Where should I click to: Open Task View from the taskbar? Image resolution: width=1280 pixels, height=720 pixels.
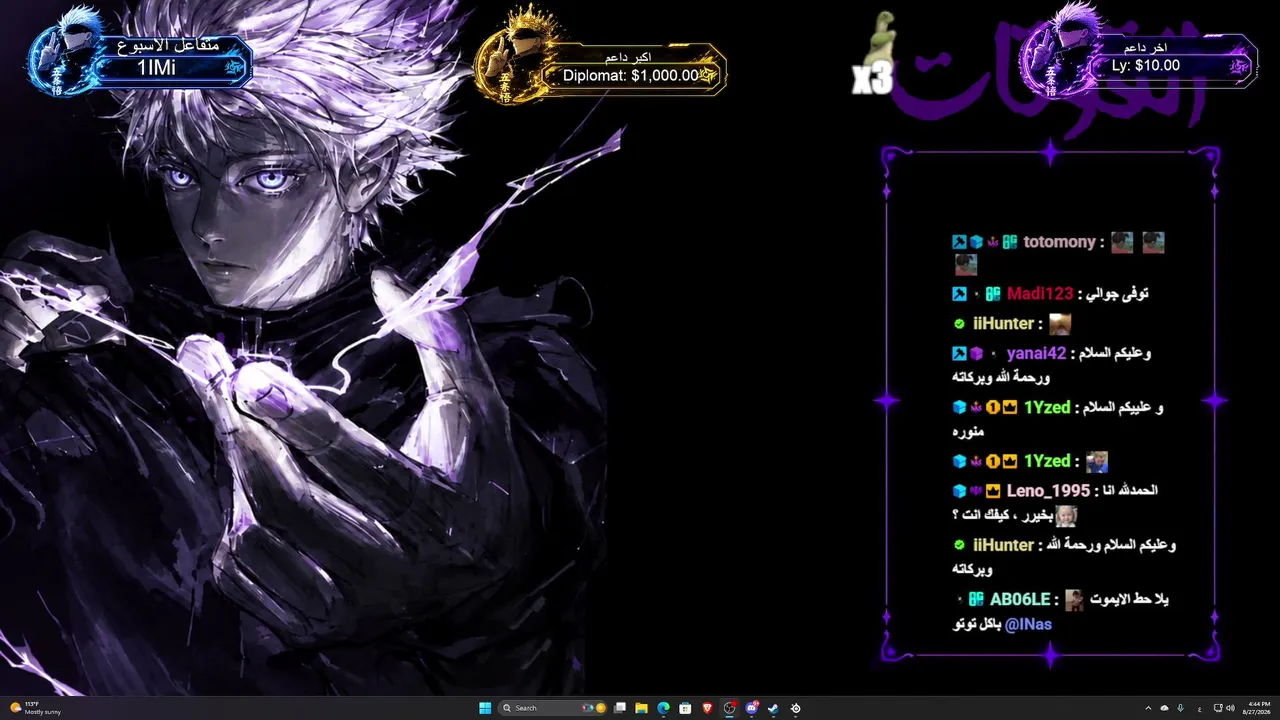pos(620,708)
